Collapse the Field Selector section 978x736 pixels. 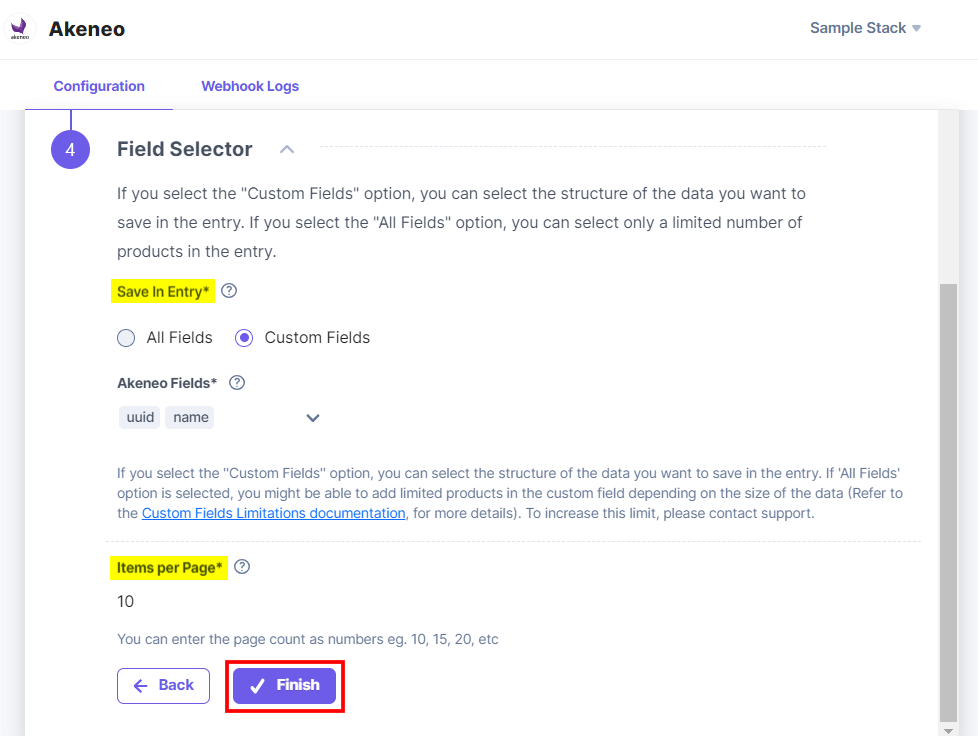pyautogui.click(x=287, y=148)
